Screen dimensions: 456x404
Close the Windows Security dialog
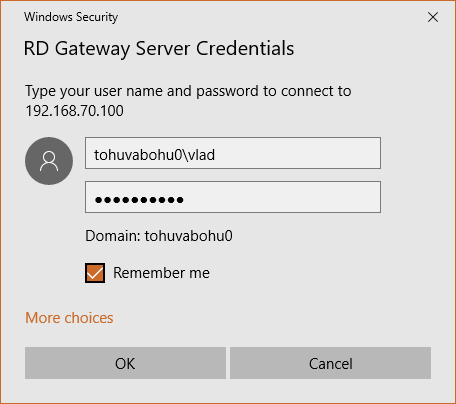click(433, 17)
